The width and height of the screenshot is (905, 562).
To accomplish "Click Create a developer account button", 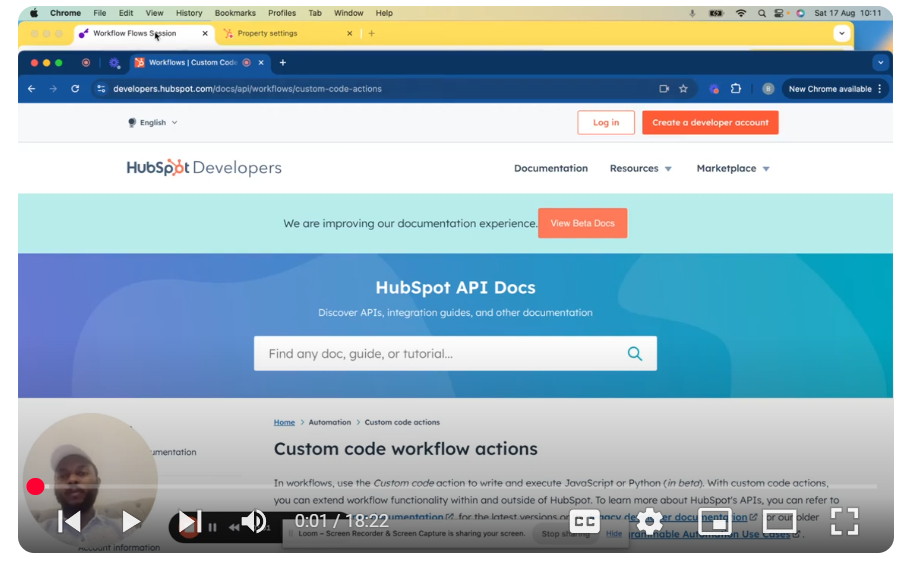I will click(710, 122).
